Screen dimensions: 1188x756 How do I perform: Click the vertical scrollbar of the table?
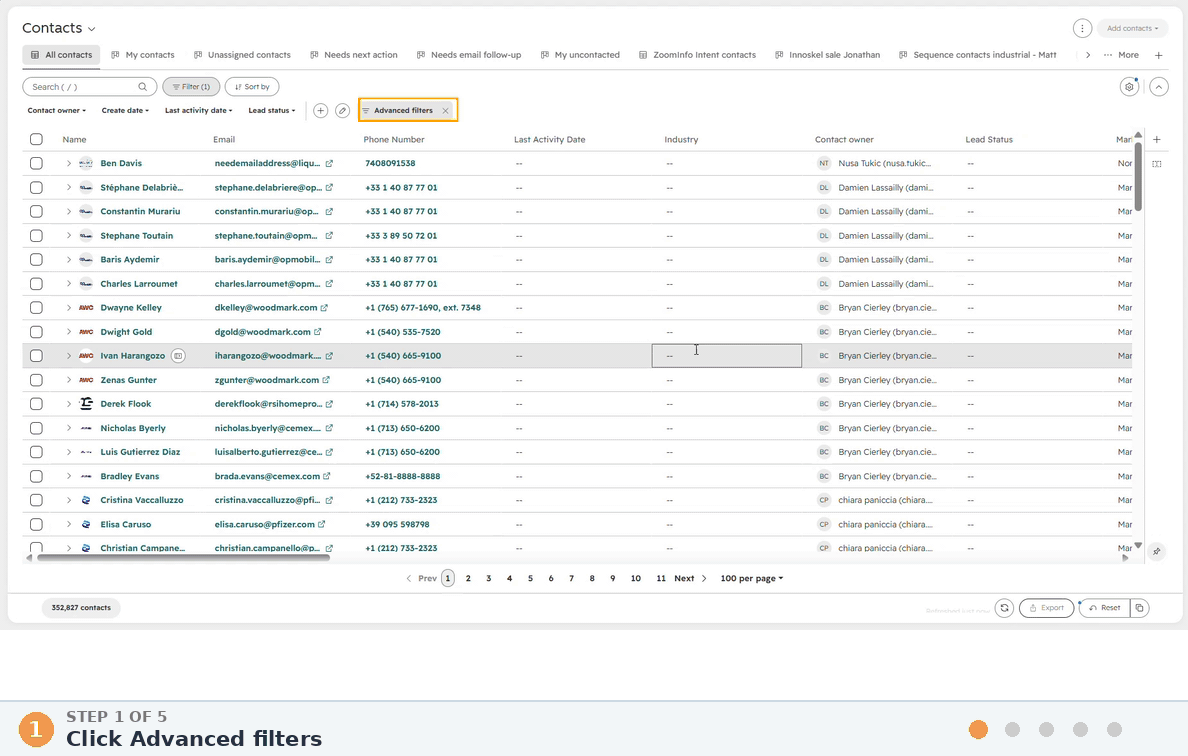coord(1138,176)
